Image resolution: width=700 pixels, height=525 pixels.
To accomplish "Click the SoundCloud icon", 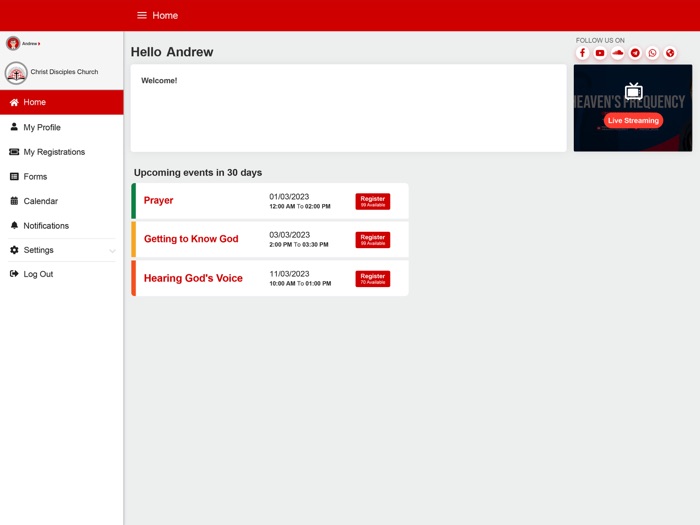I will point(618,53).
